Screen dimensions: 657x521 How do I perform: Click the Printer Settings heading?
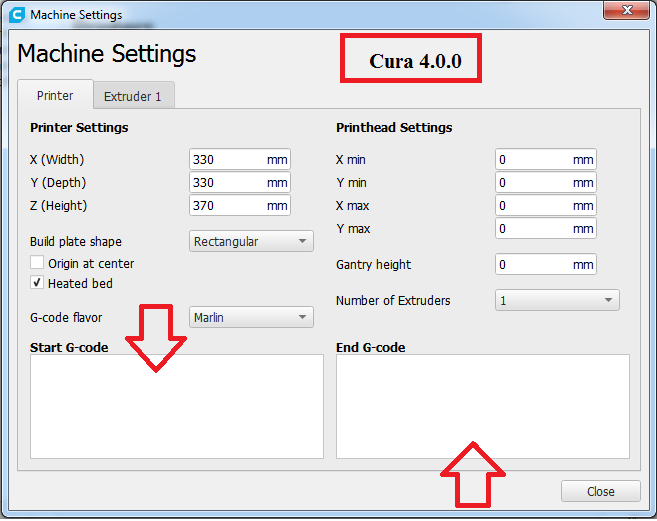(x=79, y=127)
